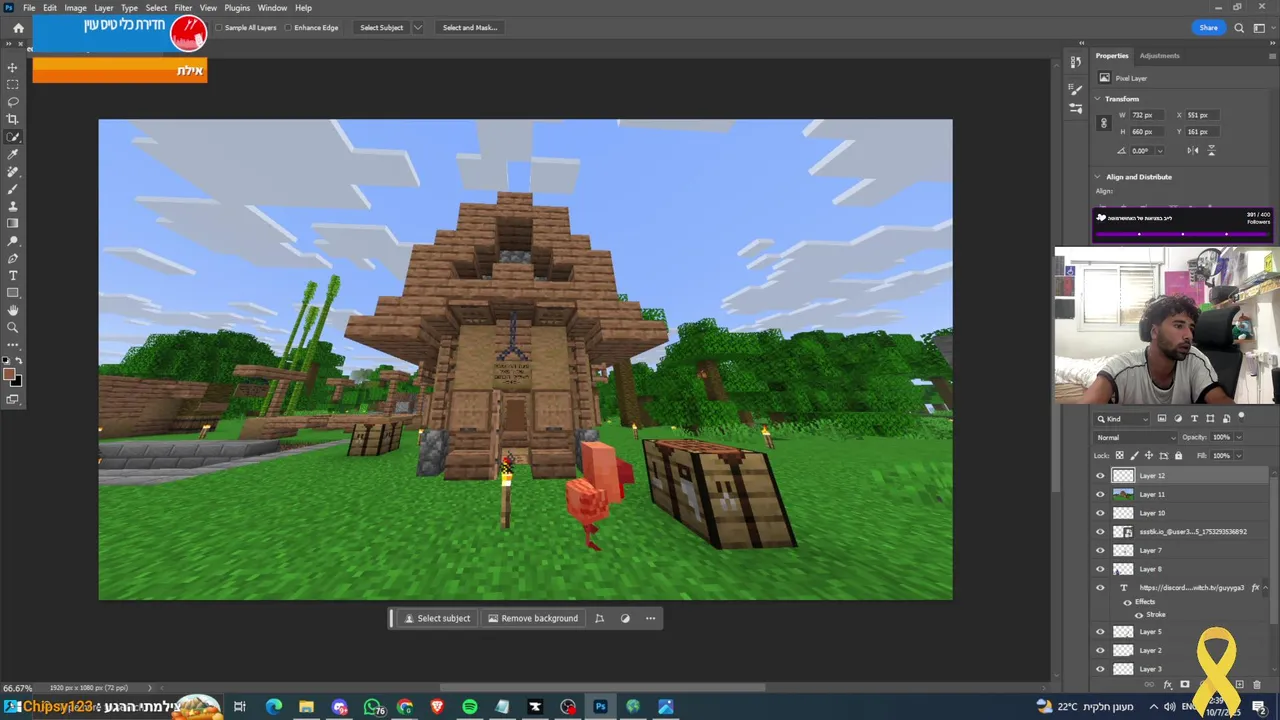The height and width of the screenshot is (720, 1280).
Task: Click the foreground color swatch
Action: point(9,375)
